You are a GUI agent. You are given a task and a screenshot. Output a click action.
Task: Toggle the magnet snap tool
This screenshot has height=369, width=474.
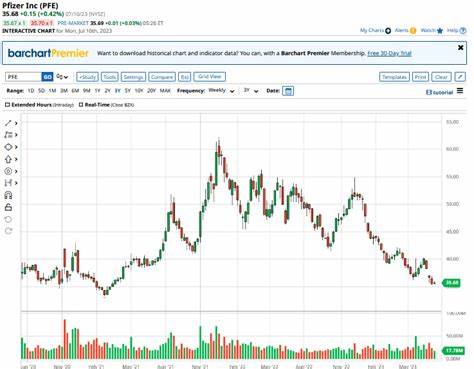[8, 195]
